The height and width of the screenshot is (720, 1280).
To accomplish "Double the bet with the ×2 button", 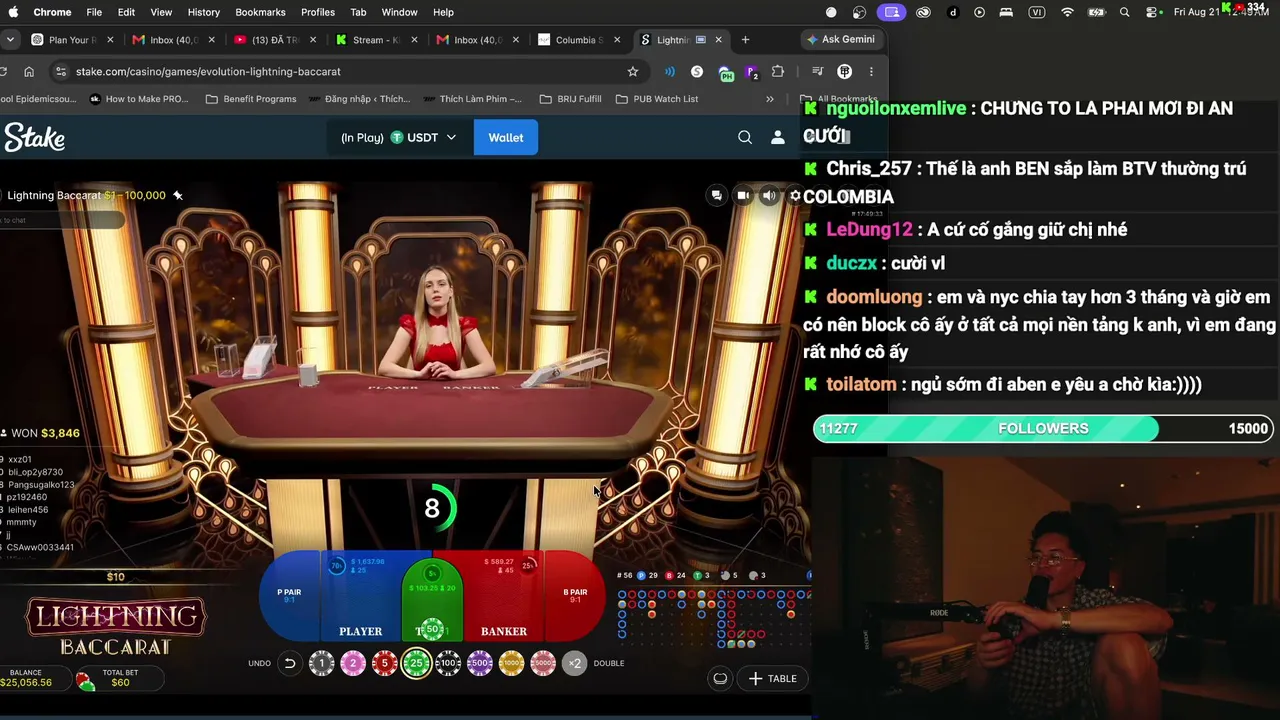I will click(575, 663).
